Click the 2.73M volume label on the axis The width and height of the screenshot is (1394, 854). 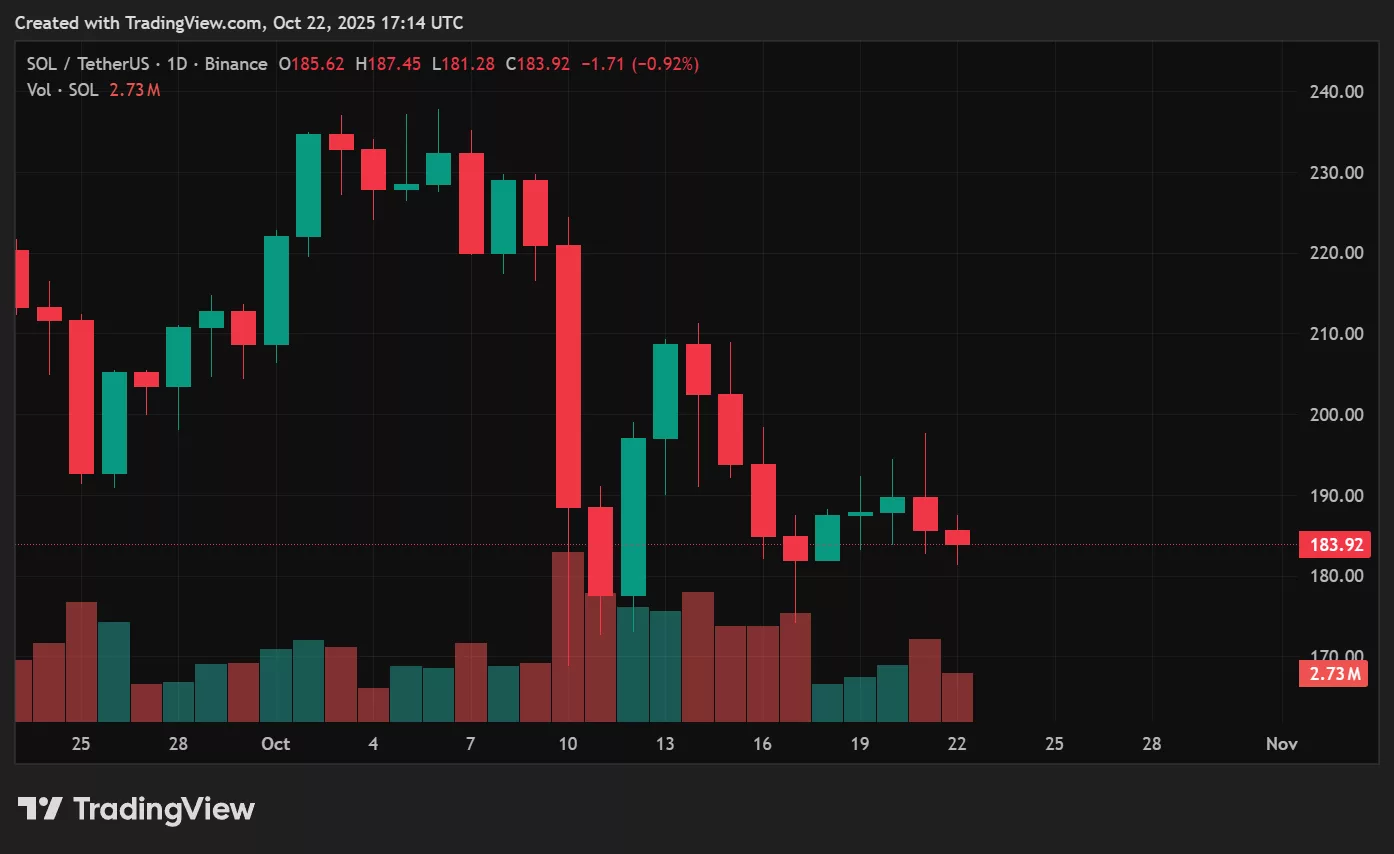[x=1334, y=673]
